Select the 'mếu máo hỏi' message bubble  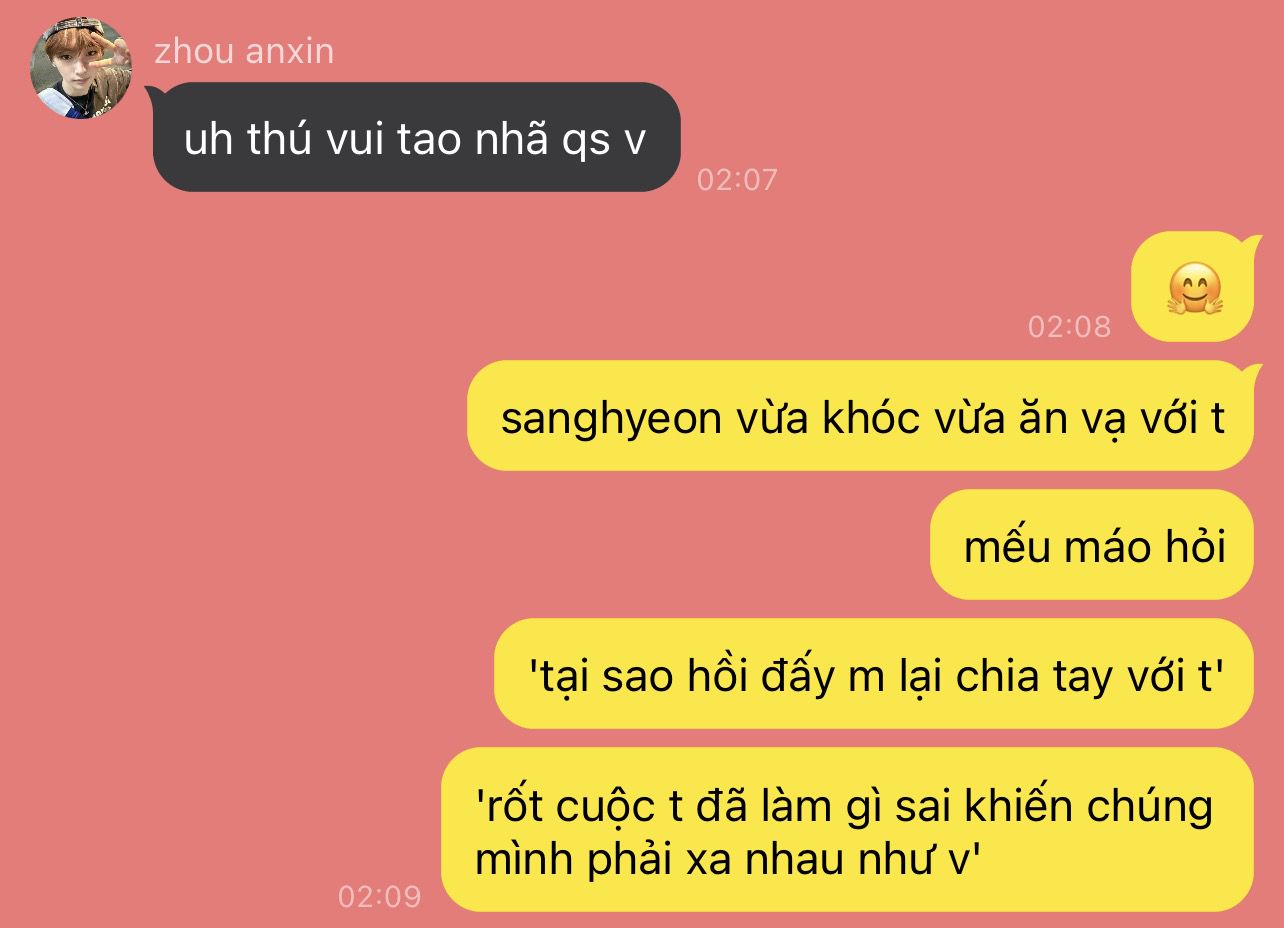1092,545
